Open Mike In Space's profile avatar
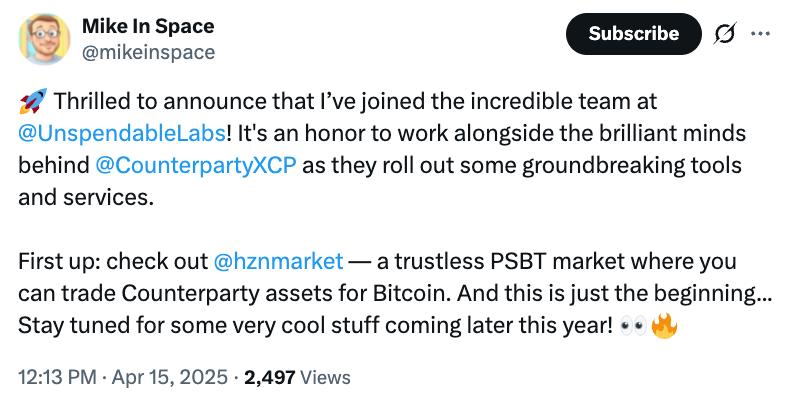The height and width of the screenshot is (406, 790). click(44, 39)
